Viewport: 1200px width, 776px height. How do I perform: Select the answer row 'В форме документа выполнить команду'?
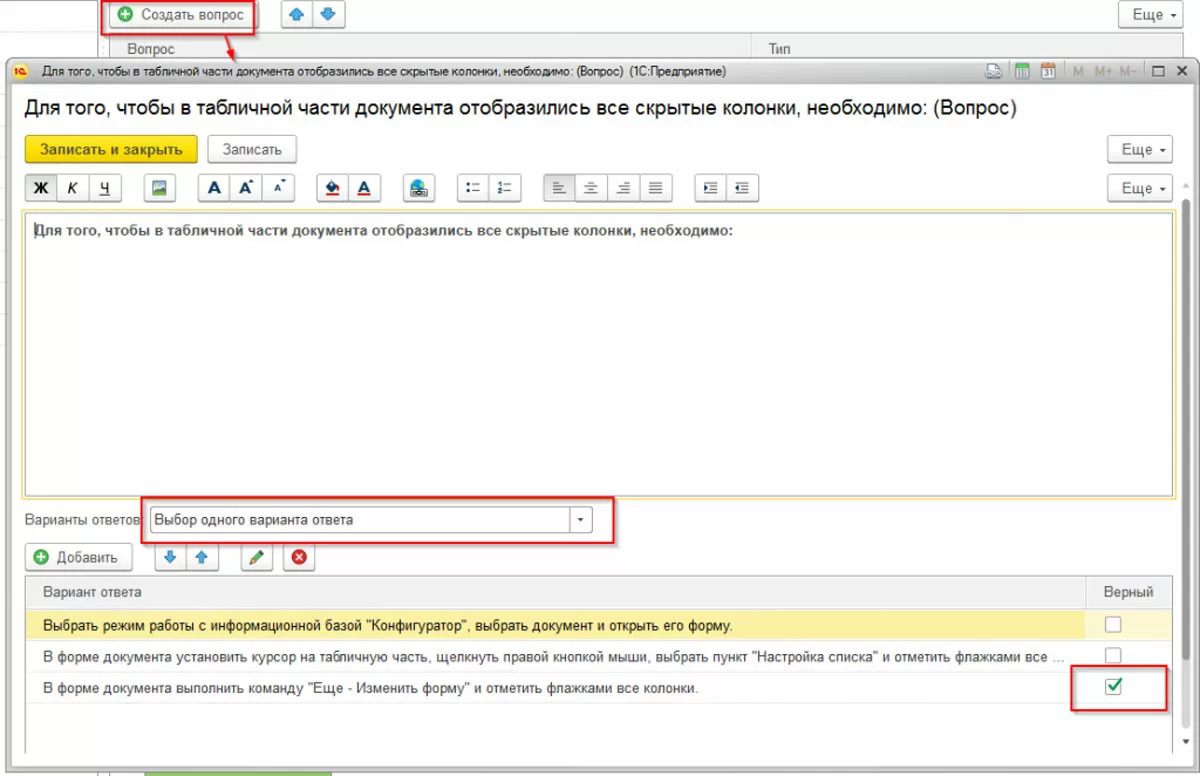[556, 688]
